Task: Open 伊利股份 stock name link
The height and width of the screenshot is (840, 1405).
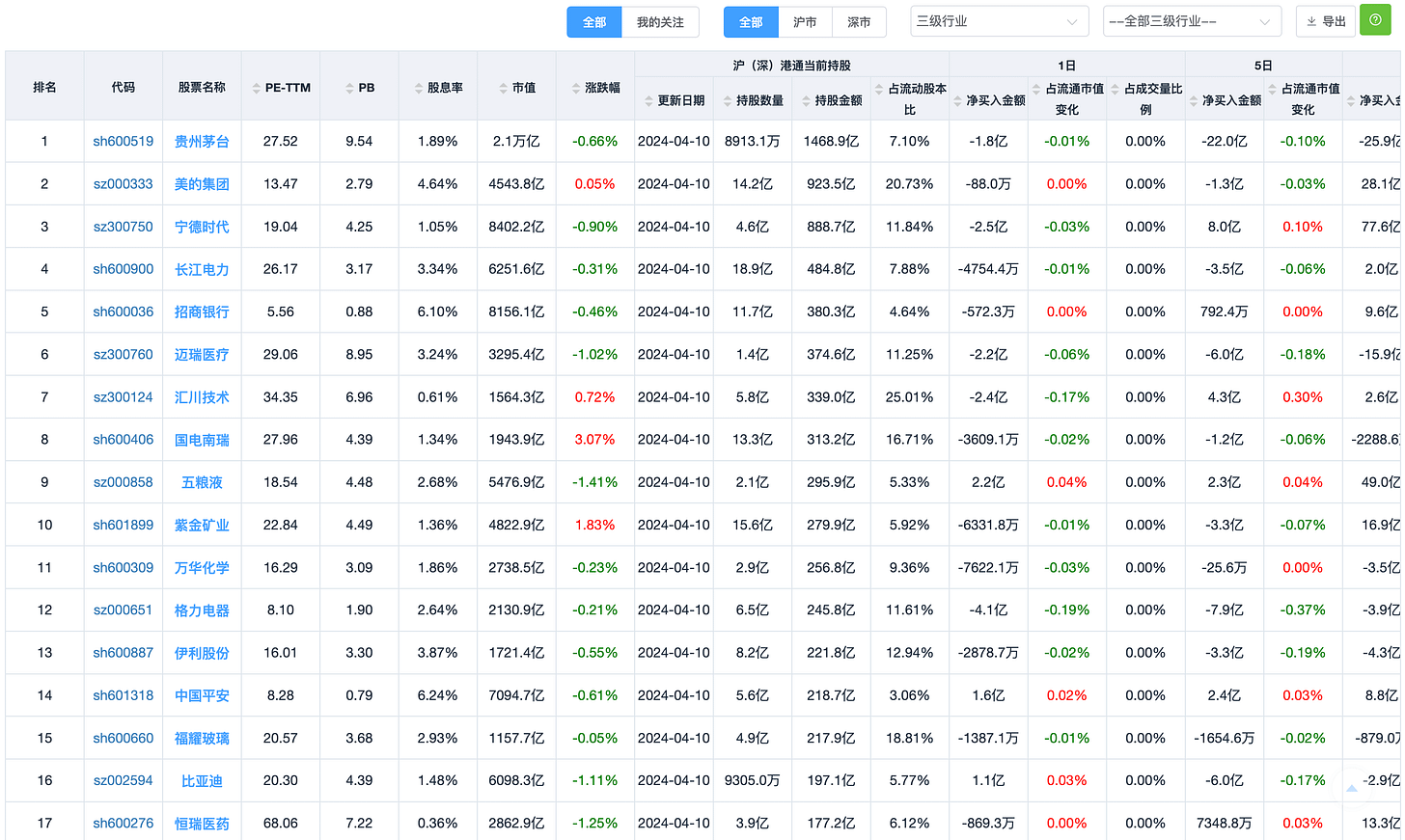Action: [x=202, y=653]
